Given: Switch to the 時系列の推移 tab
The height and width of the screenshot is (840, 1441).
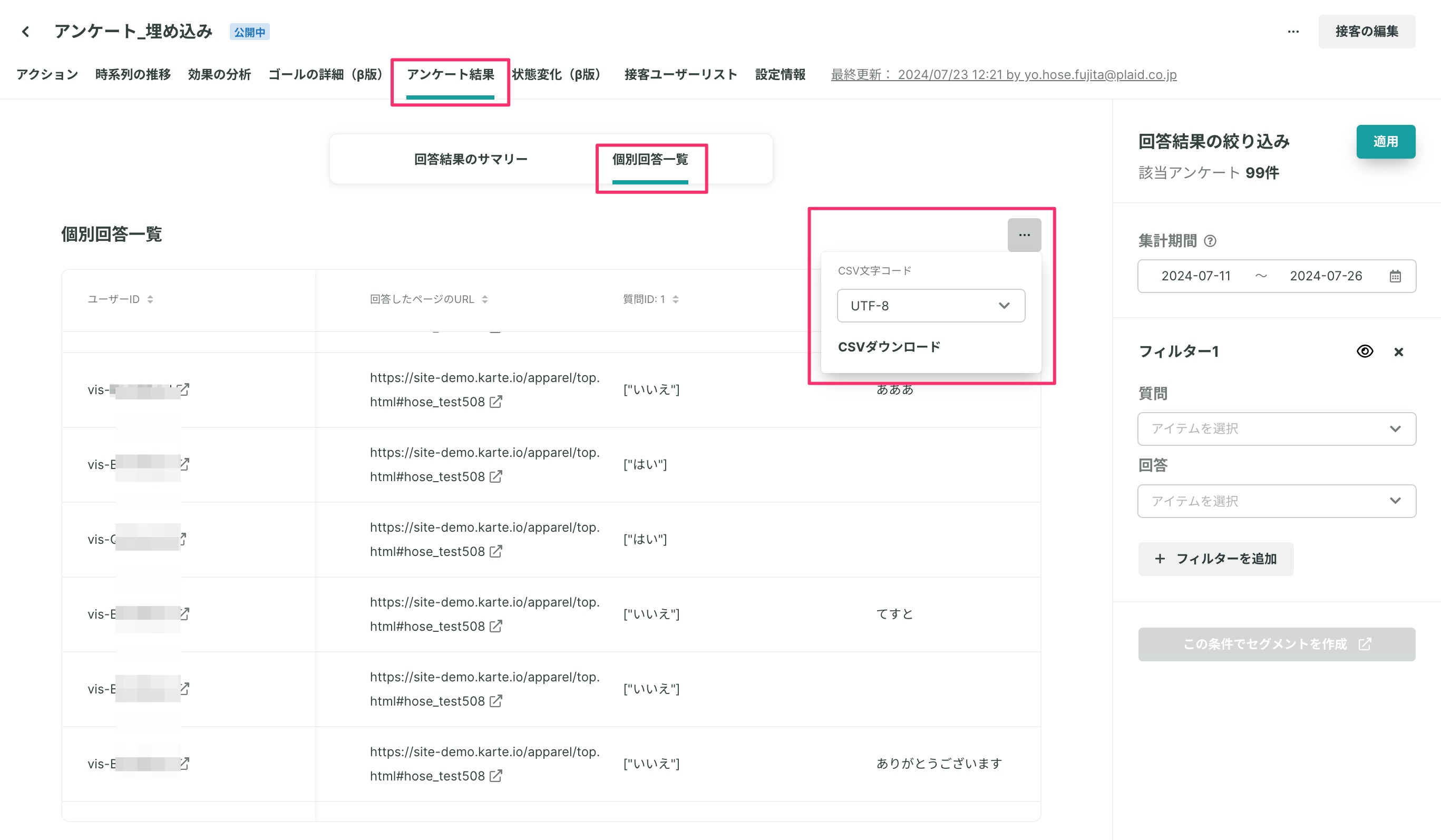Looking at the screenshot, I should pyautogui.click(x=133, y=74).
